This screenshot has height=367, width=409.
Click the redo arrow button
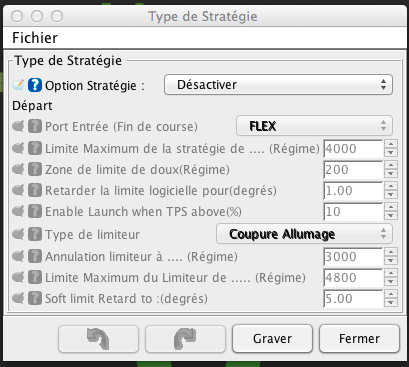click(185, 339)
